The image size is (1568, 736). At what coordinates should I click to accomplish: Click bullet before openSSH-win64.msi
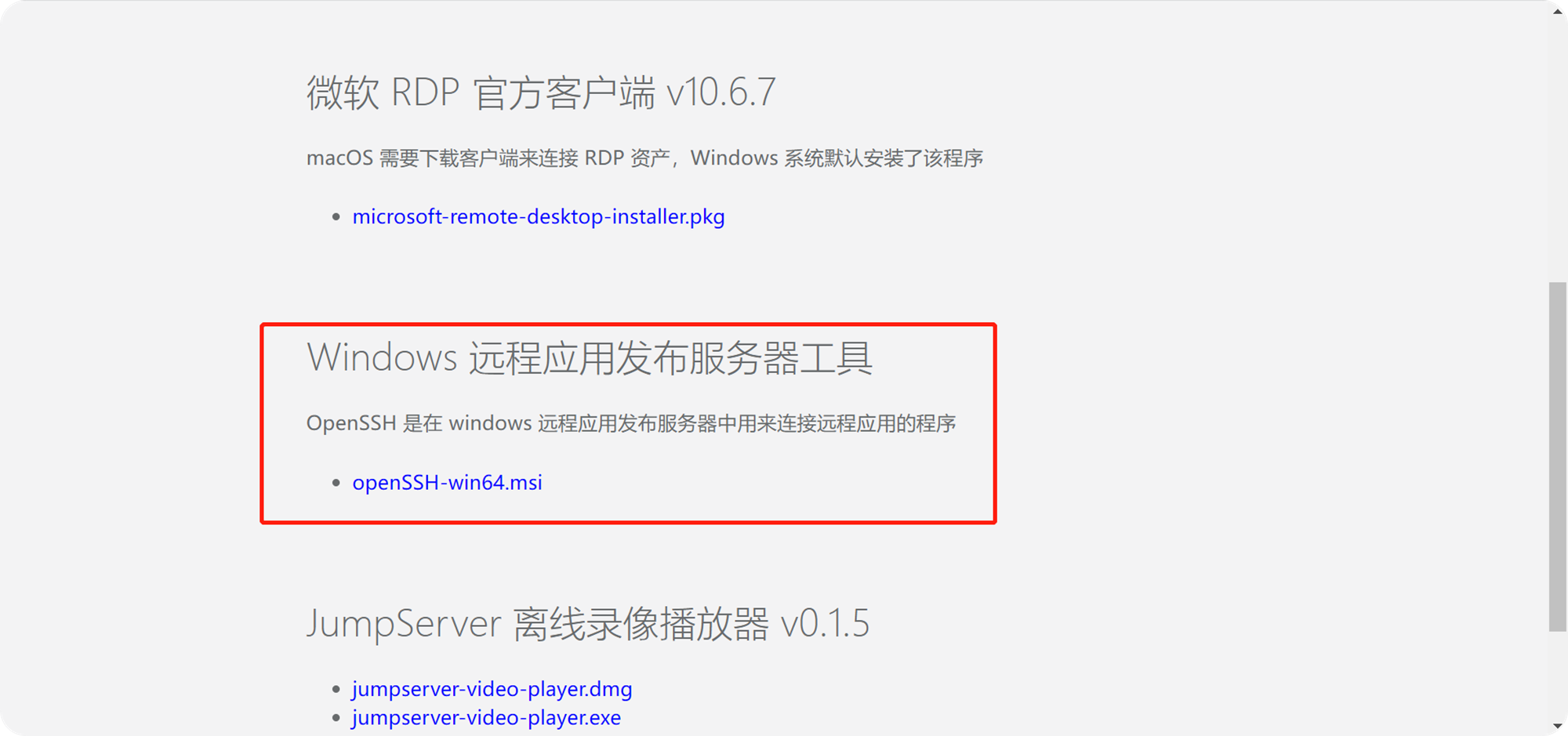[336, 483]
